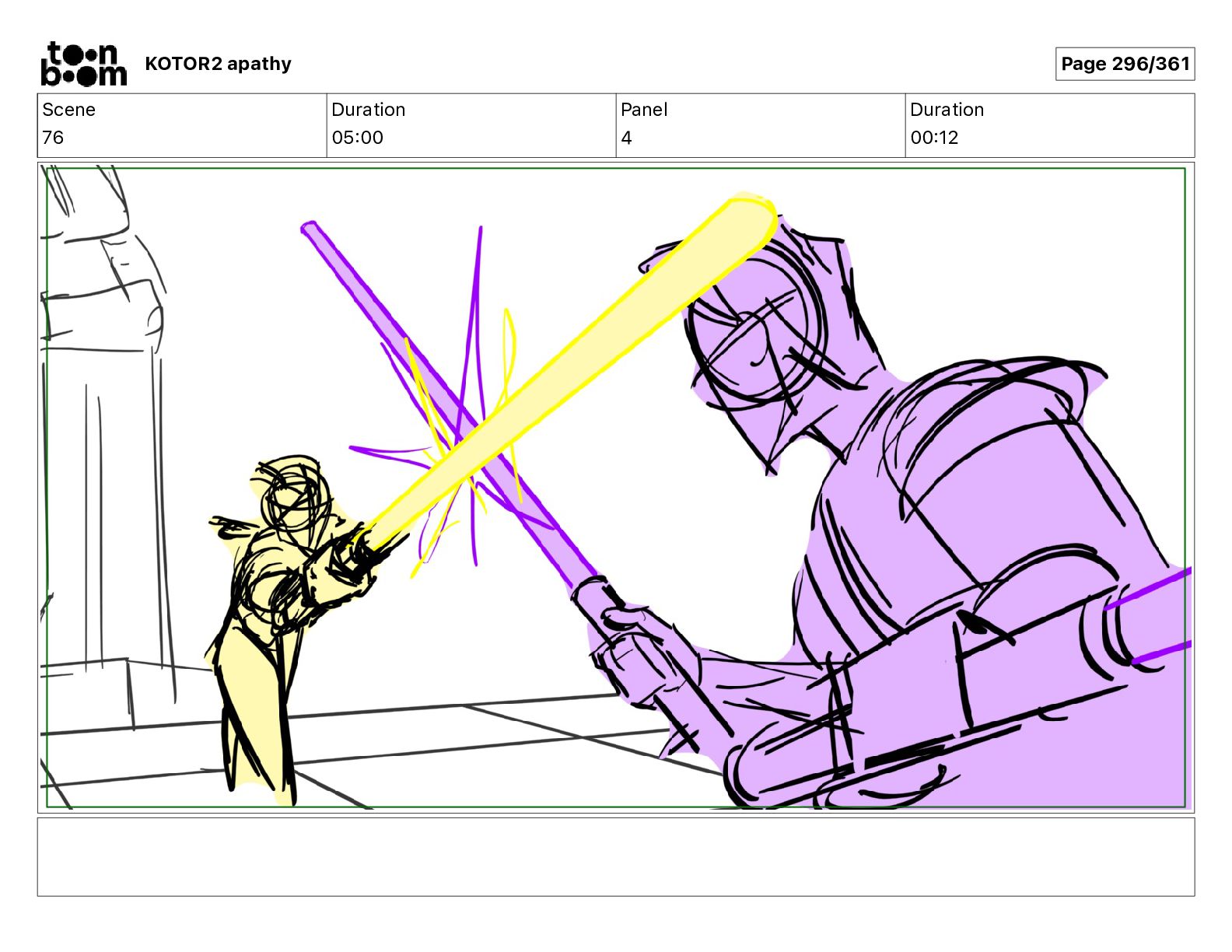Click the 'Page 296/361' page indicator
The width and height of the screenshot is (1232, 952).
pyautogui.click(x=1125, y=64)
